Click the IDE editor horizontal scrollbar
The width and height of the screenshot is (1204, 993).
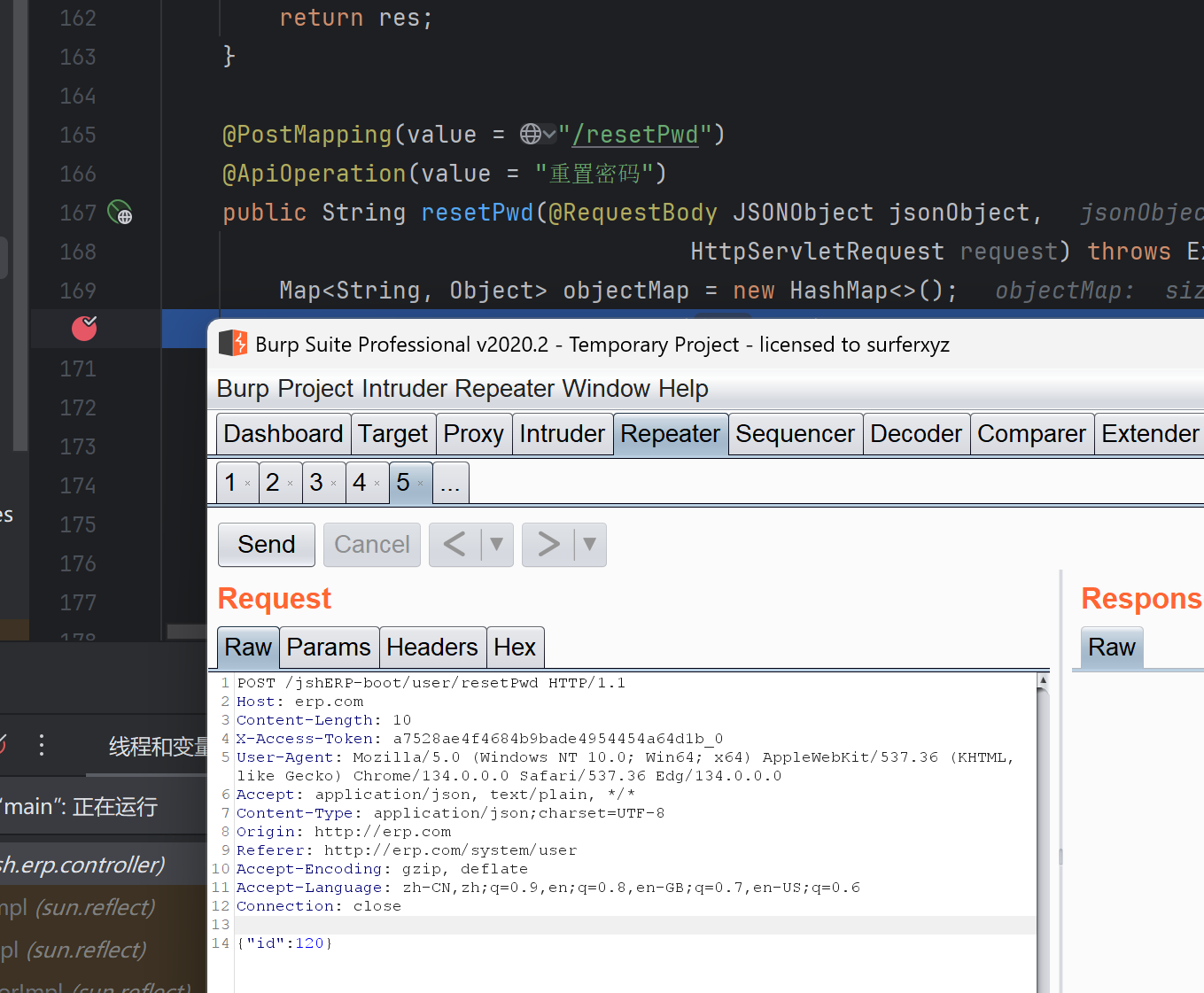pyautogui.click(x=187, y=631)
